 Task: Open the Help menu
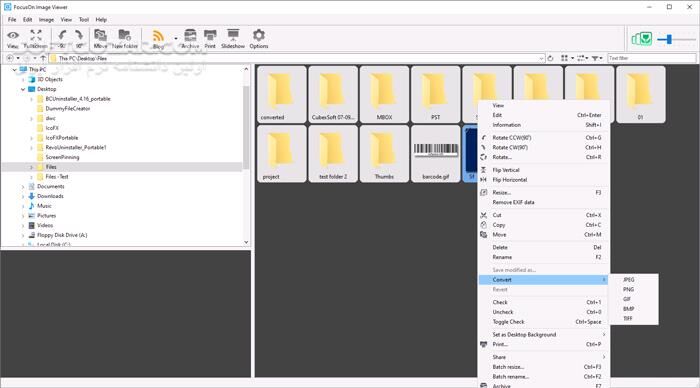click(101, 20)
